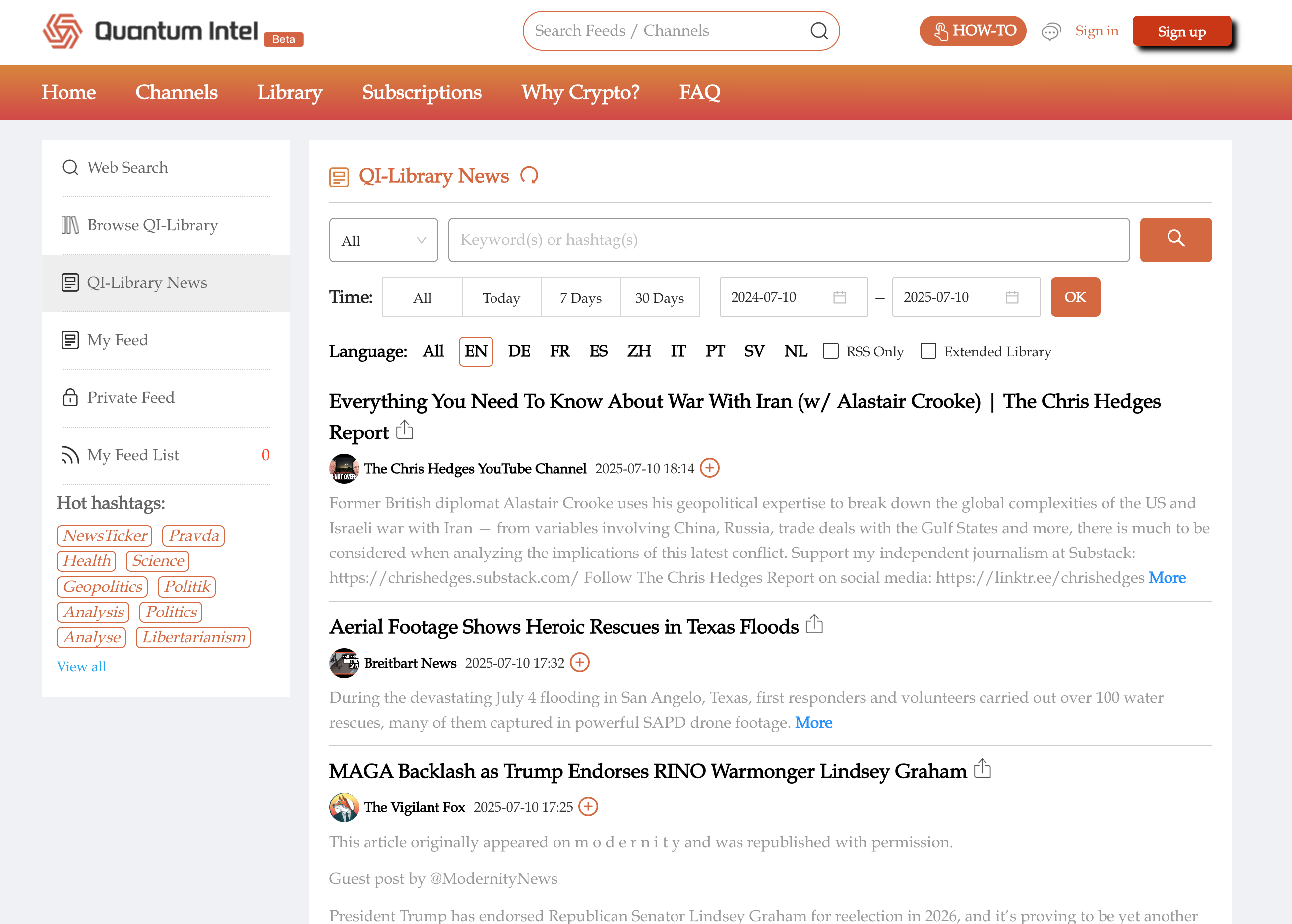Click plus icon next to Breitbart News
The width and height of the screenshot is (1292, 924).
coord(579,662)
